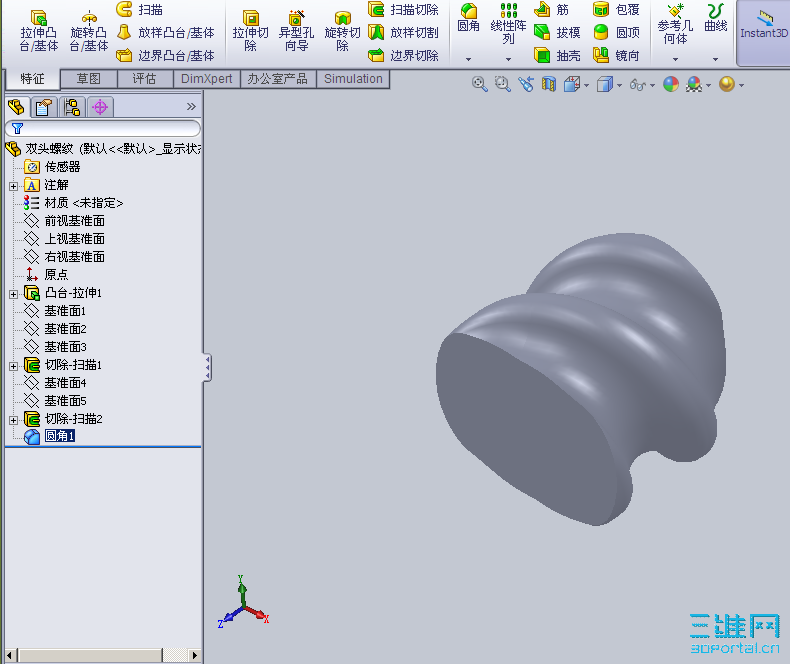Switch to the Simulation tab
The height and width of the screenshot is (664, 790).
coord(353,79)
